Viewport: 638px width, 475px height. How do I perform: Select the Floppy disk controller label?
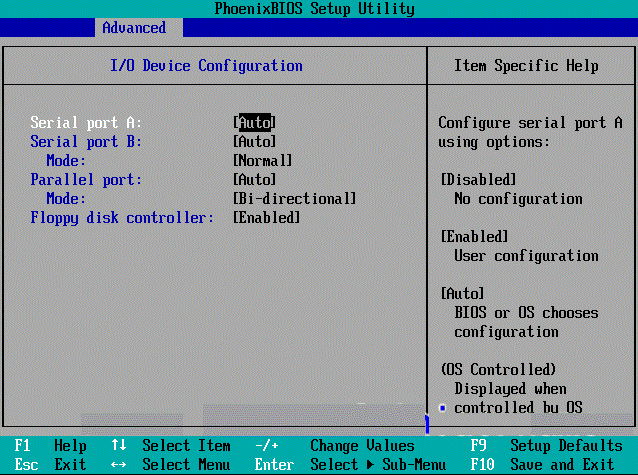pos(122,217)
